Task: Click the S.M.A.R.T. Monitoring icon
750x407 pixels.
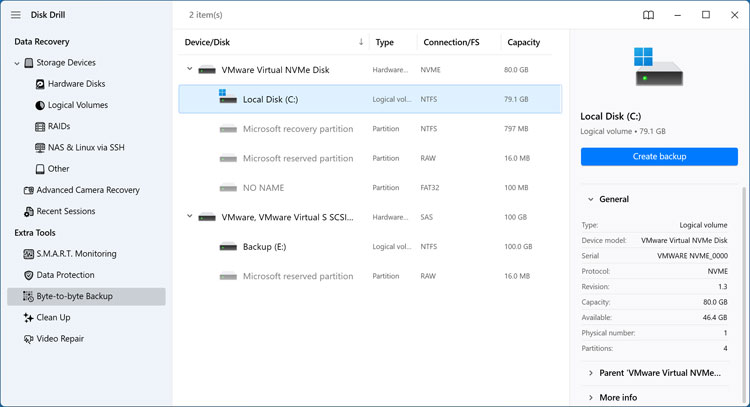Action: 29,254
